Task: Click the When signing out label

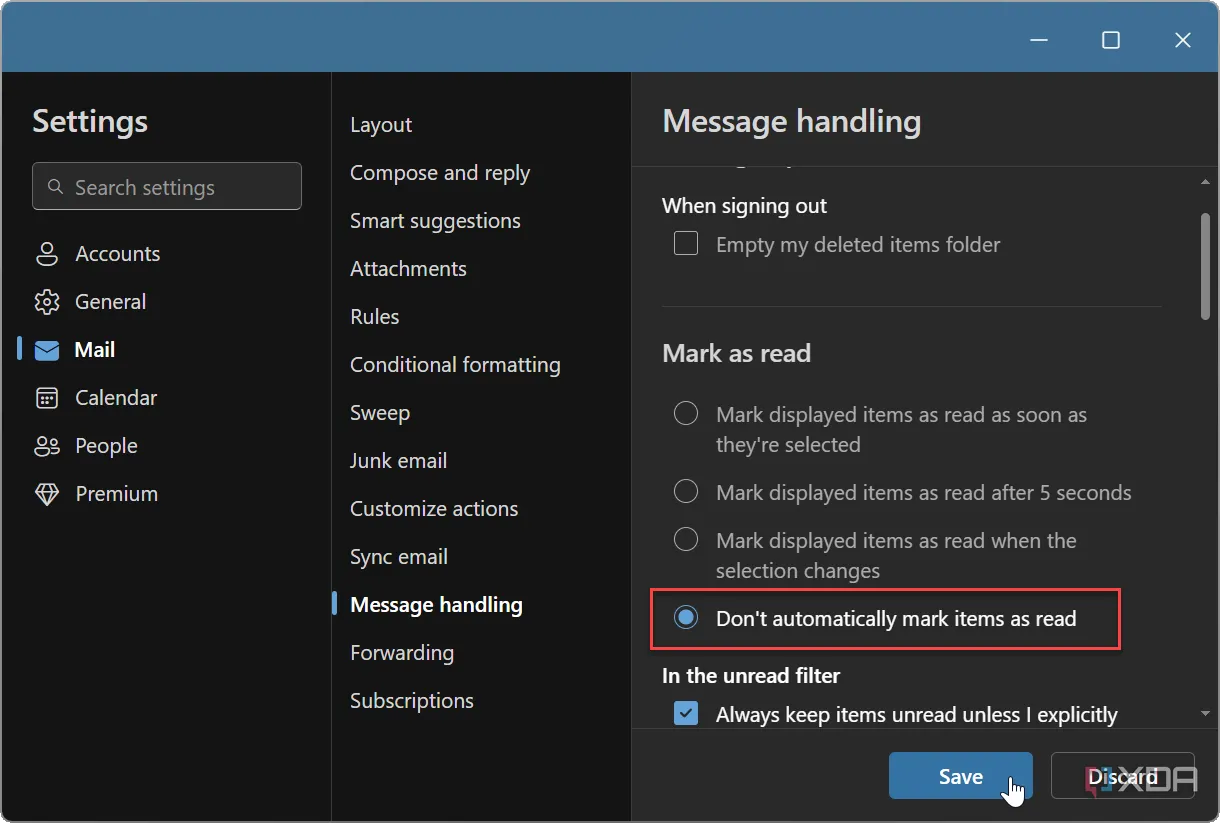Action: coord(744,206)
